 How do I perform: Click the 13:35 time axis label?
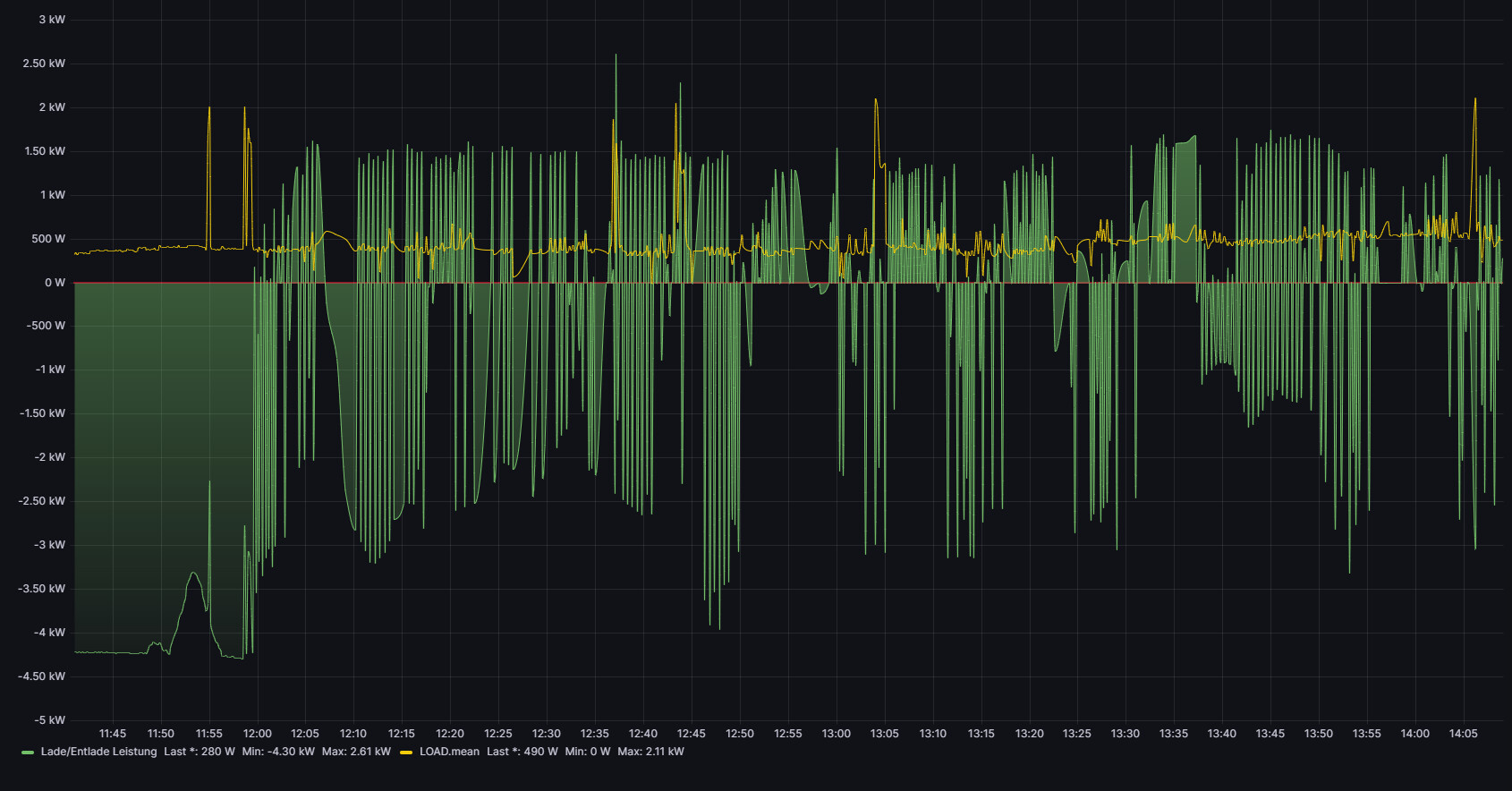click(1174, 734)
